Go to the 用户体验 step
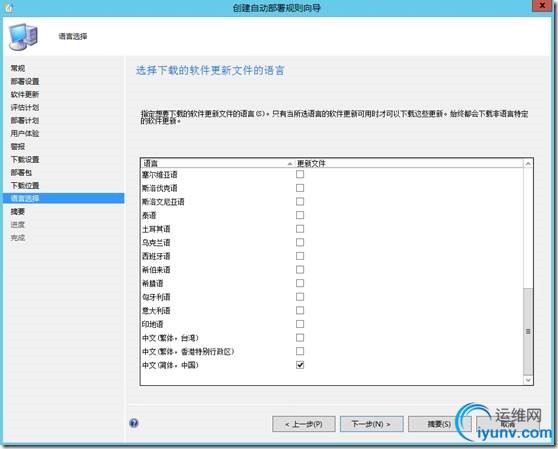 25,133
